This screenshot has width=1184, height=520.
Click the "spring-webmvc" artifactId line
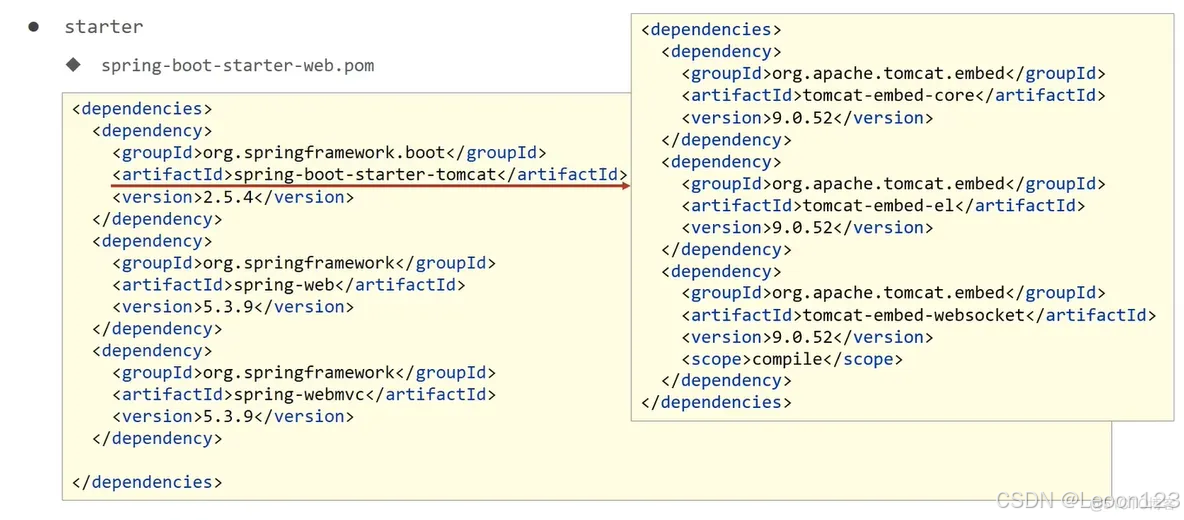pos(304,394)
